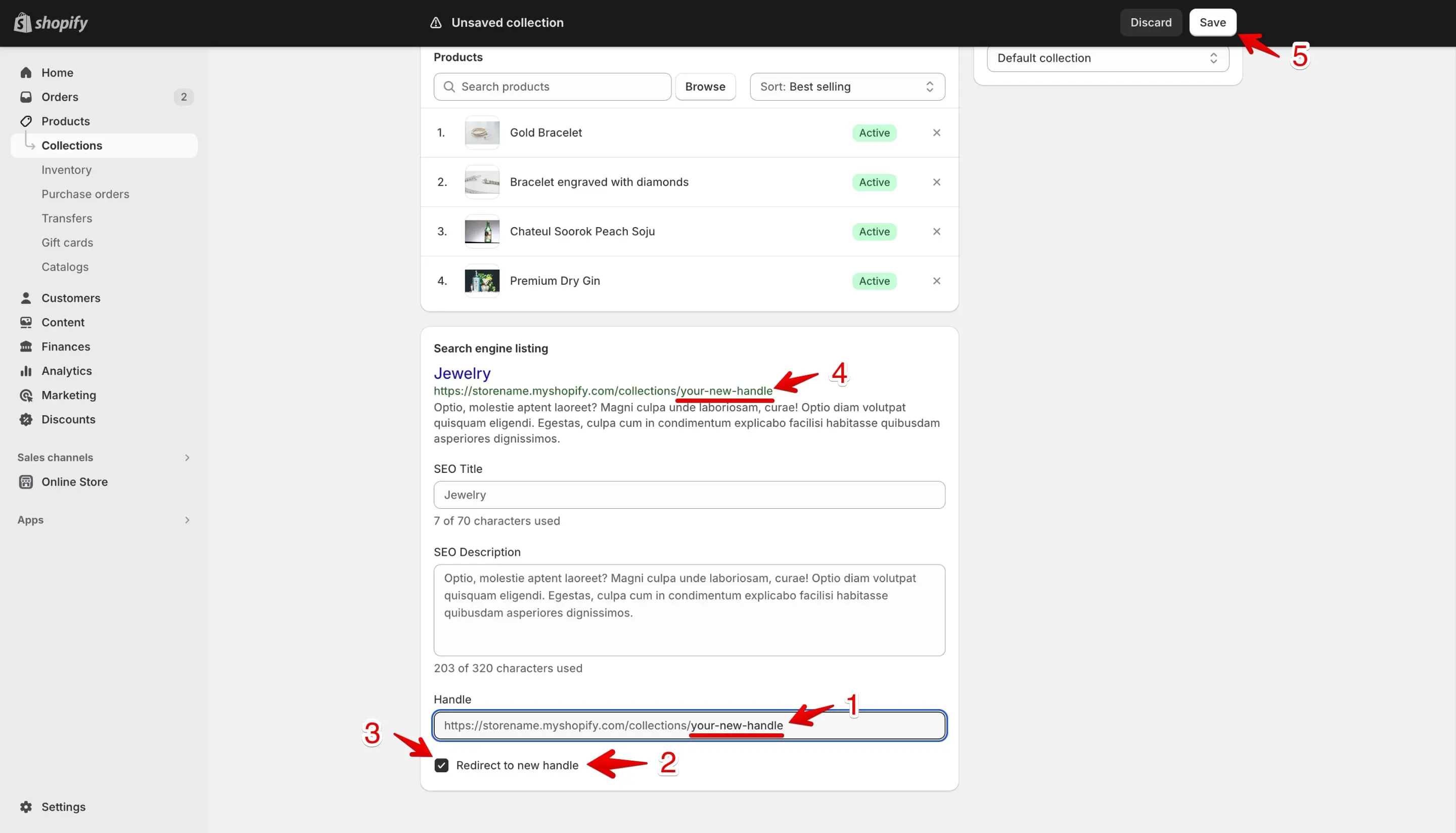Click the Gold Bracelet thumbnail
The image size is (1456, 833).
click(x=482, y=133)
